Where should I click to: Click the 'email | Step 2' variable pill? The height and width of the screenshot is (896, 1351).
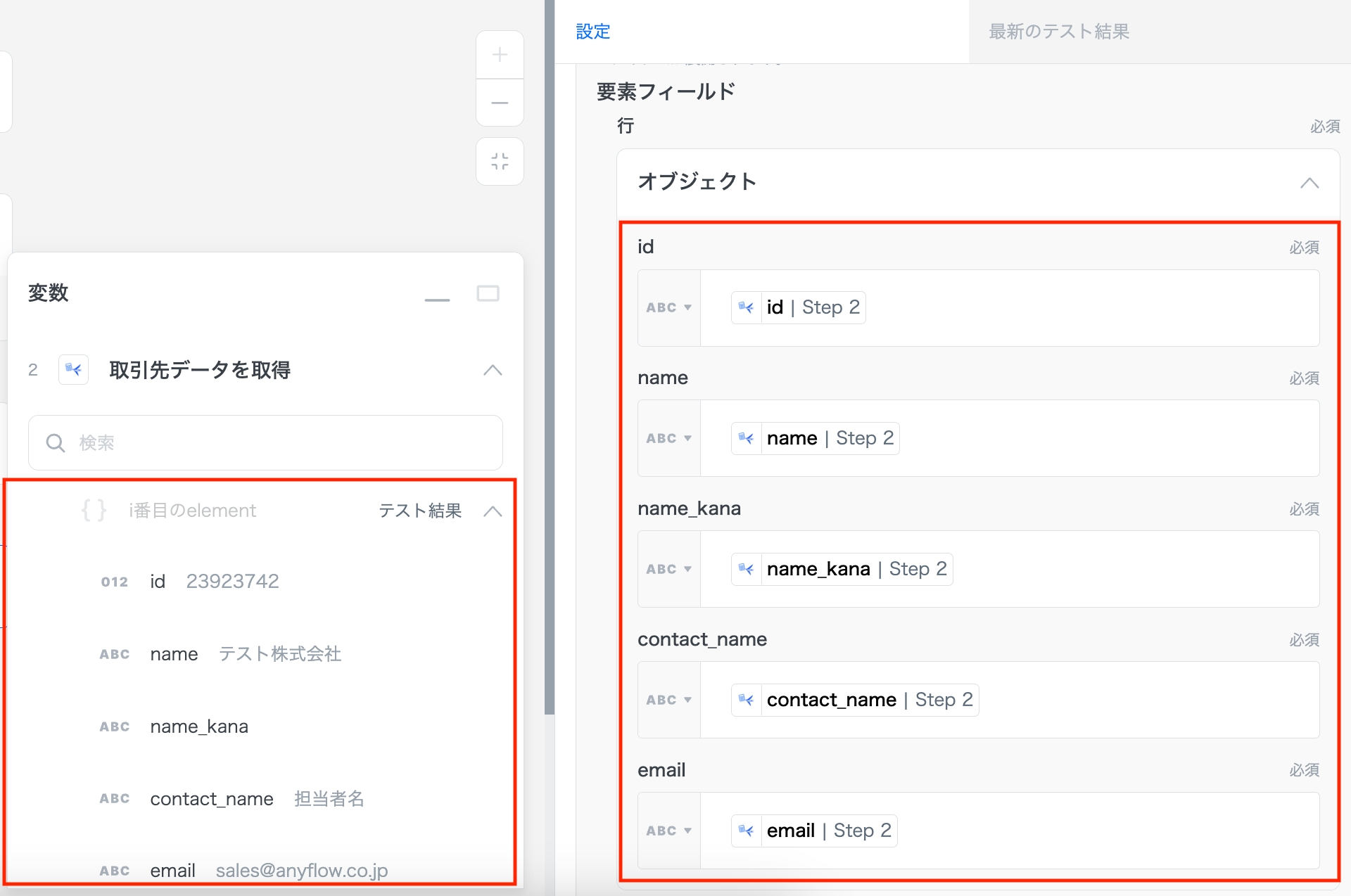(814, 831)
